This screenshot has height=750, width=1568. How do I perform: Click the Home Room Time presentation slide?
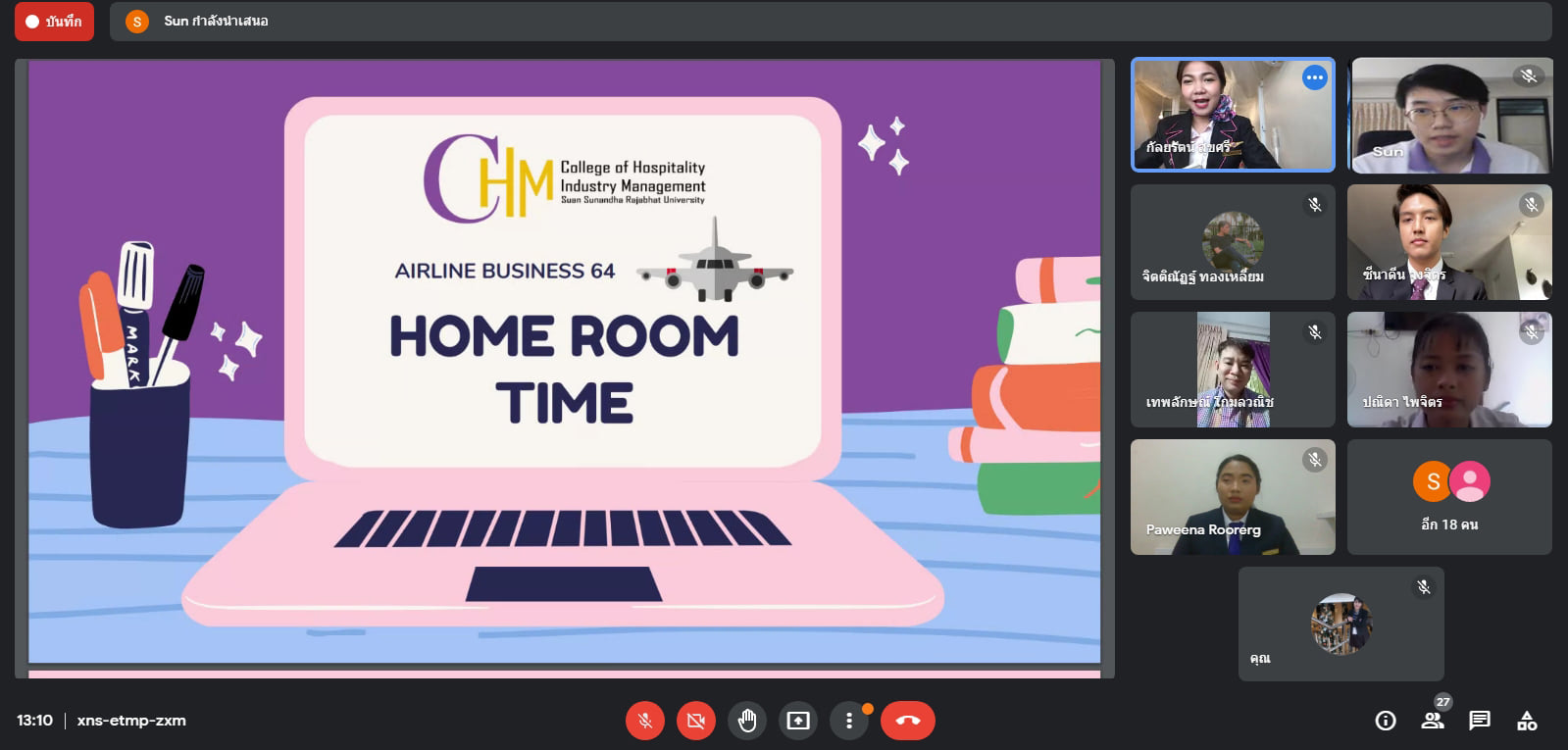coord(565,363)
